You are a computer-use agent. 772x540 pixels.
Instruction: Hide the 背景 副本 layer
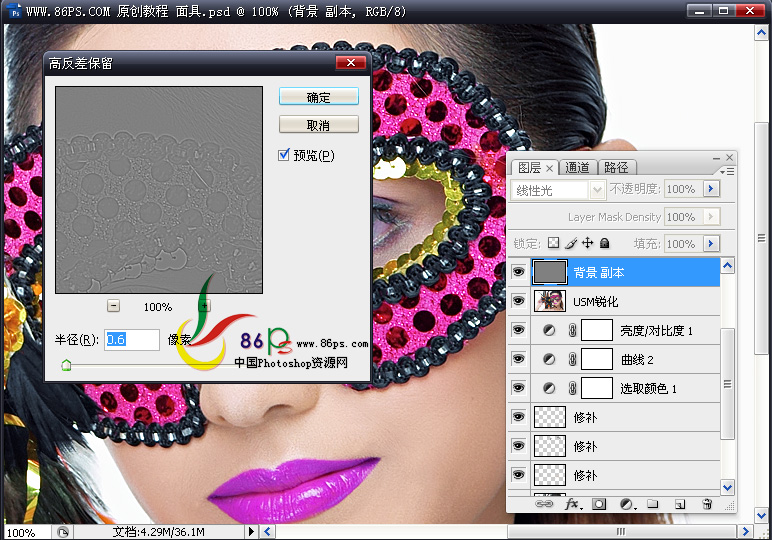click(x=518, y=272)
